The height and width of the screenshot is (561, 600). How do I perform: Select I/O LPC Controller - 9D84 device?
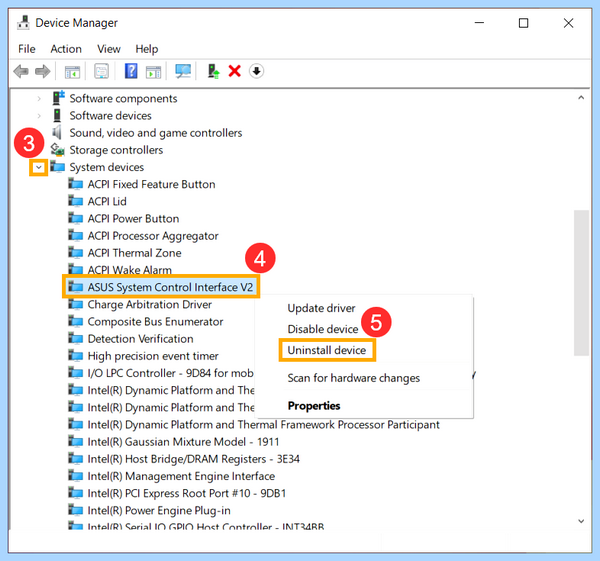170,373
